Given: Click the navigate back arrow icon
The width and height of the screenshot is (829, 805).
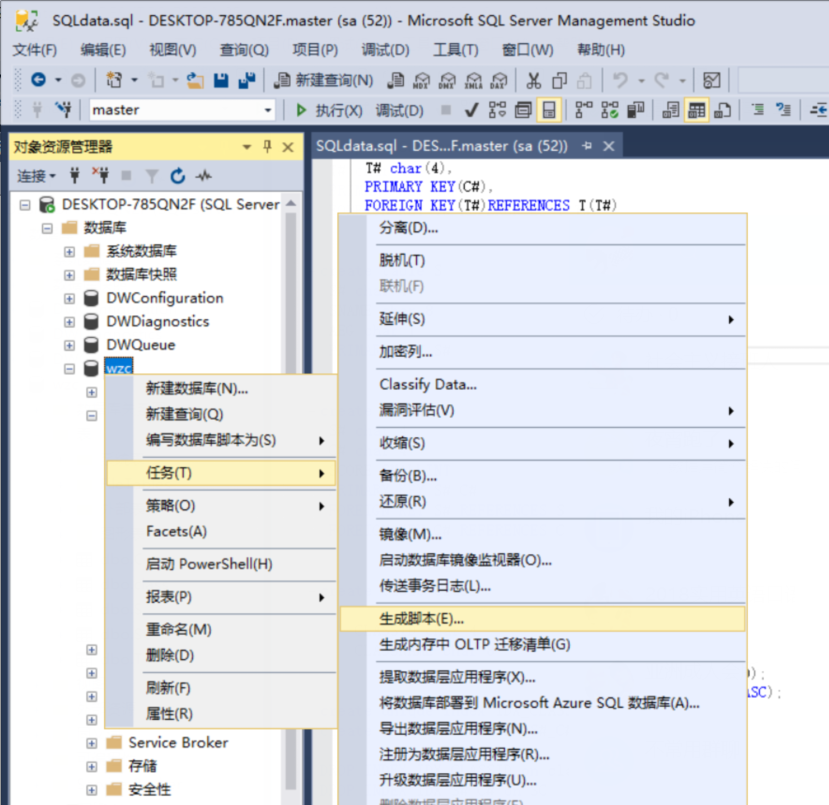Looking at the screenshot, I should coord(39,80).
